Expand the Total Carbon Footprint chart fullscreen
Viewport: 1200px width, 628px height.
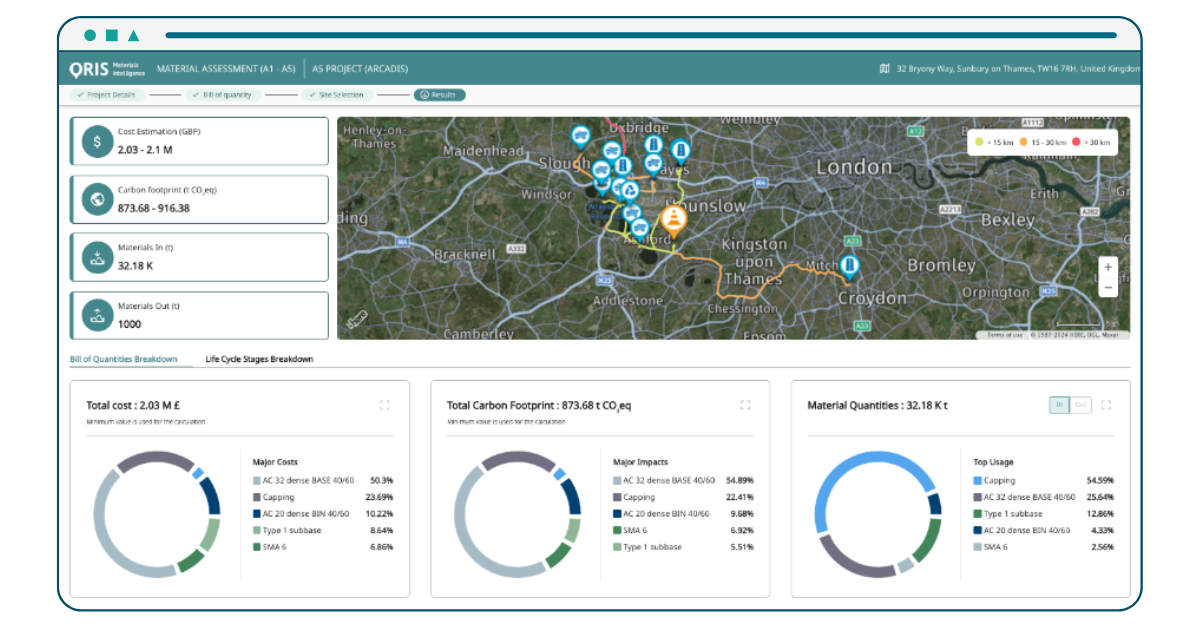coord(745,405)
